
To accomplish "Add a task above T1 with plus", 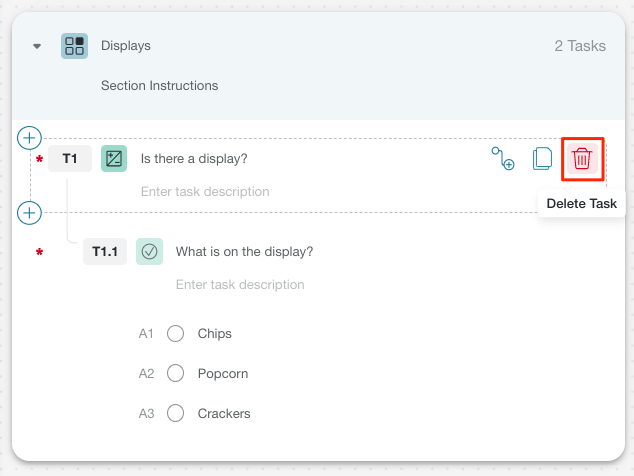I will (x=29, y=138).
